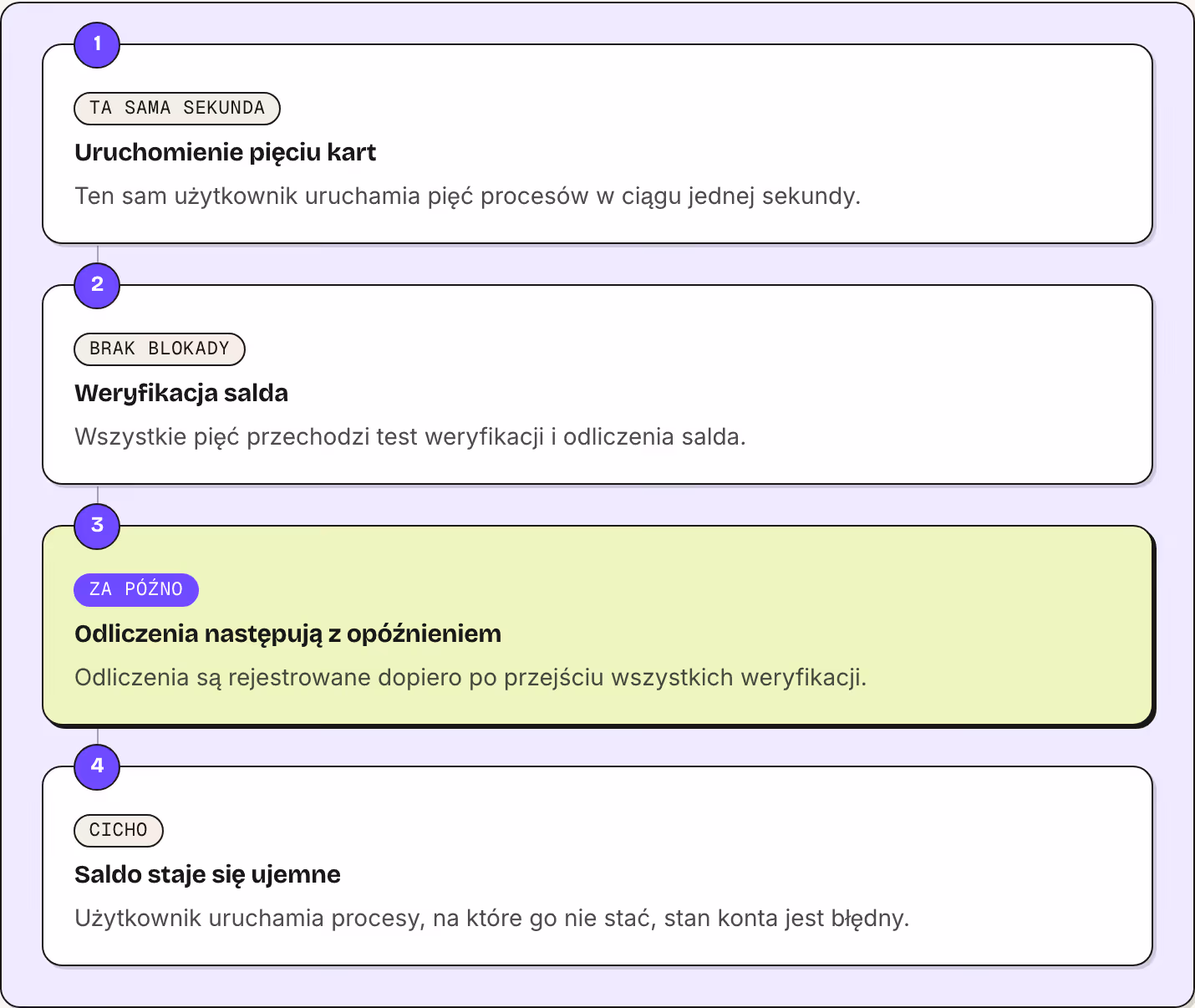1195x1008 pixels.
Task: Click the "CICHO" tag
Action: (x=119, y=830)
